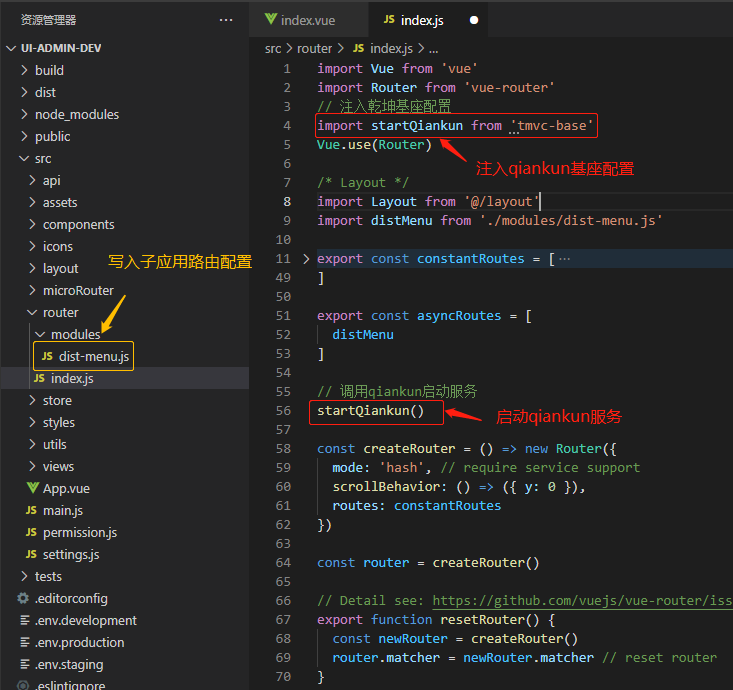Click the Vue icon on index.vue tab
The width and height of the screenshot is (733, 690).
pyautogui.click(x=270, y=20)
